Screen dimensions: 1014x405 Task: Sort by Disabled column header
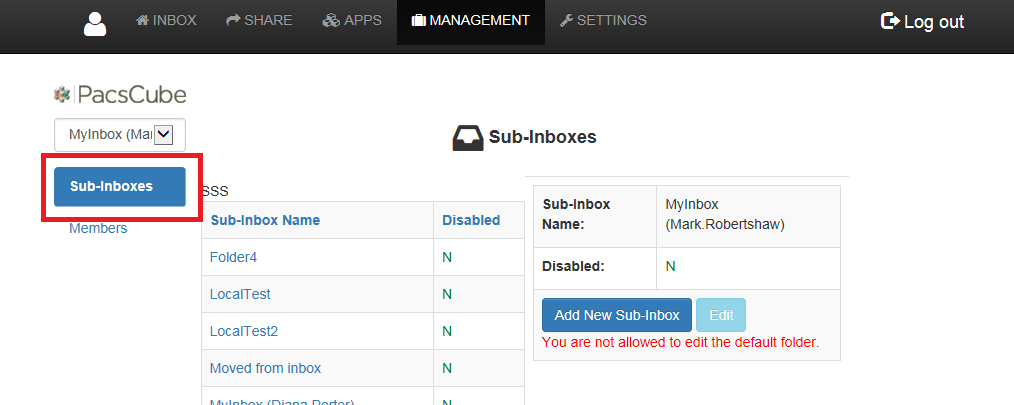[471, 220]
